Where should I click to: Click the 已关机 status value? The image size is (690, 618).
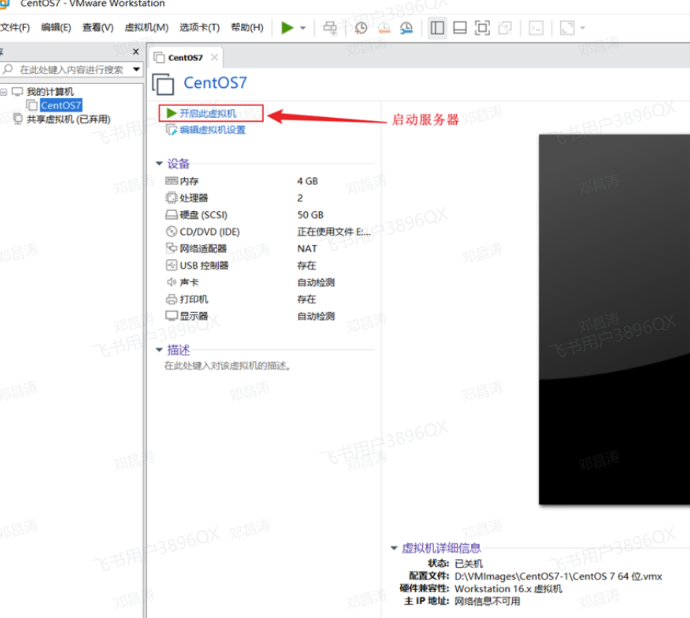(x=469, y=564)
